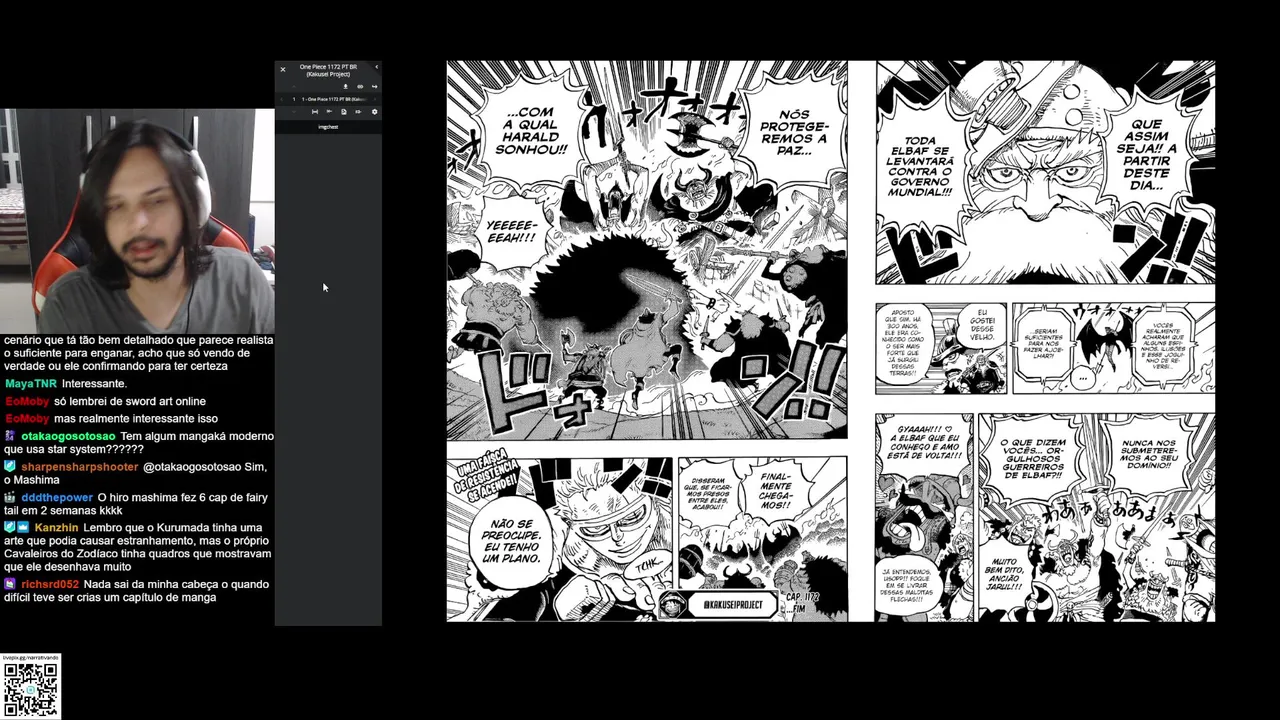Image resolution: width=1280 pixels, height=720 pixels.
Task: Click the up chevron above chapter selector
Action: [x=294, y=87]
